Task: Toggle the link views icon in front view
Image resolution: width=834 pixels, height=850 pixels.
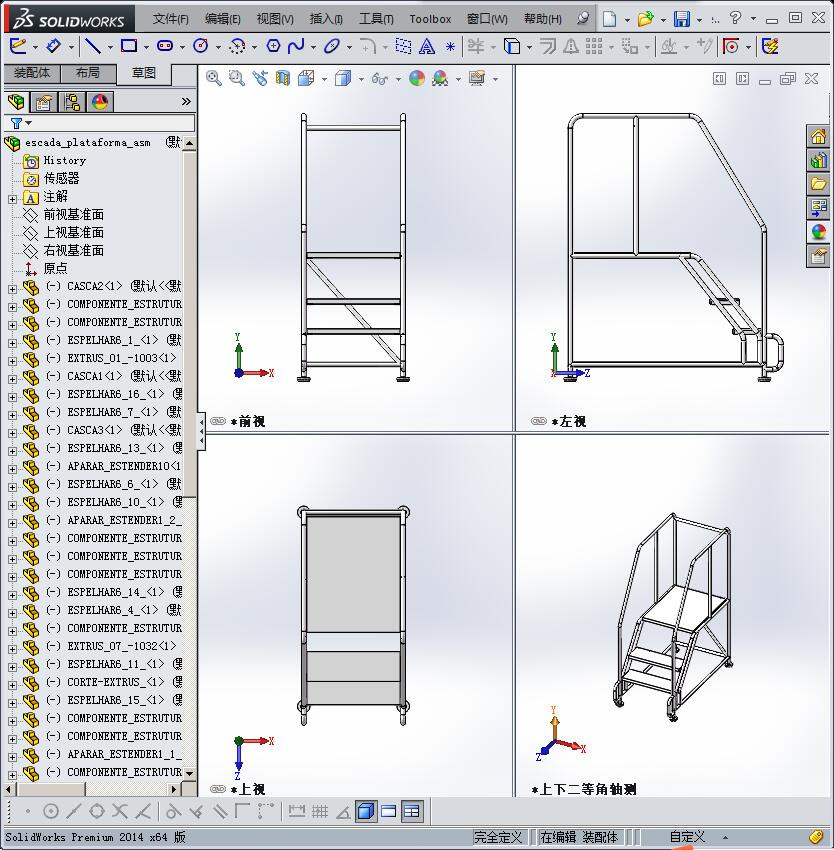Action: pyautogui.click(x=217, y=421)
